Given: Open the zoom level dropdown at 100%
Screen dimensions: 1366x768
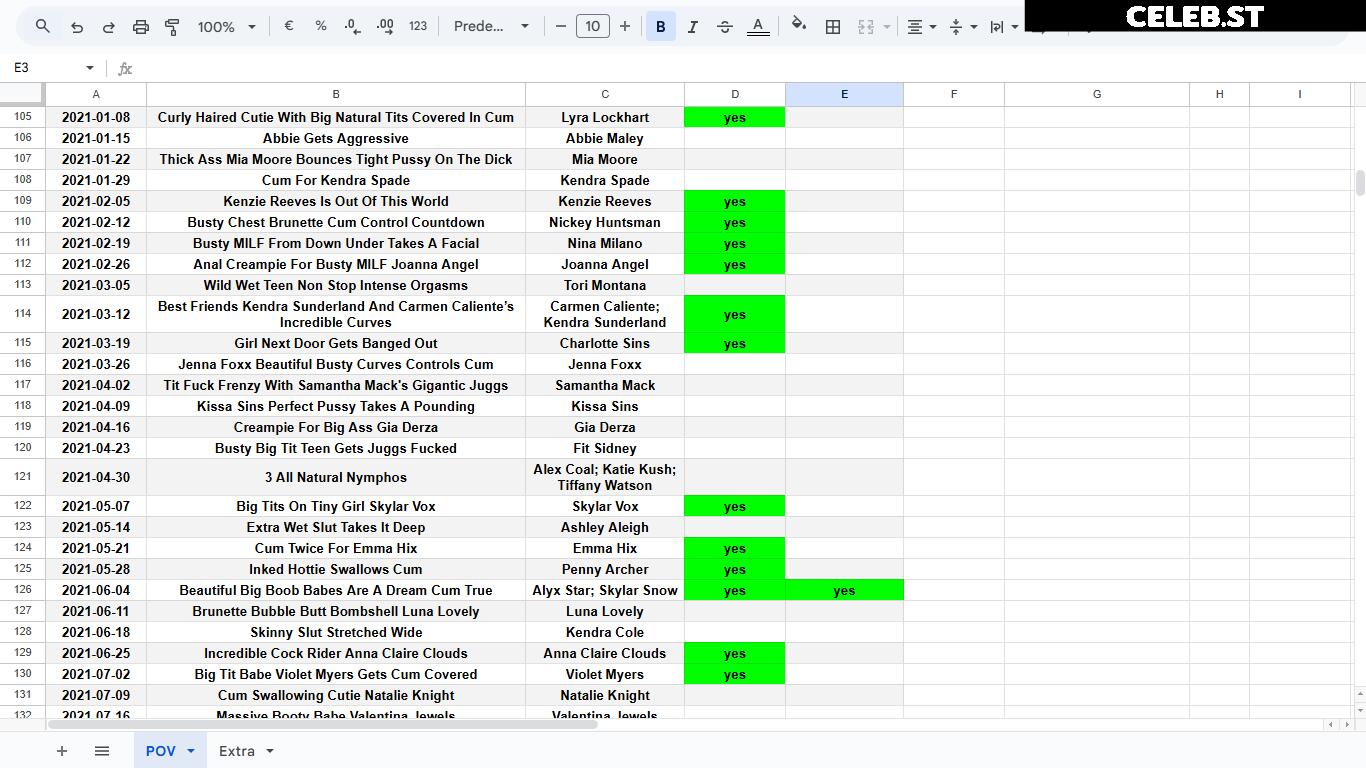Looking at the screenshot, I should (227, 27).
